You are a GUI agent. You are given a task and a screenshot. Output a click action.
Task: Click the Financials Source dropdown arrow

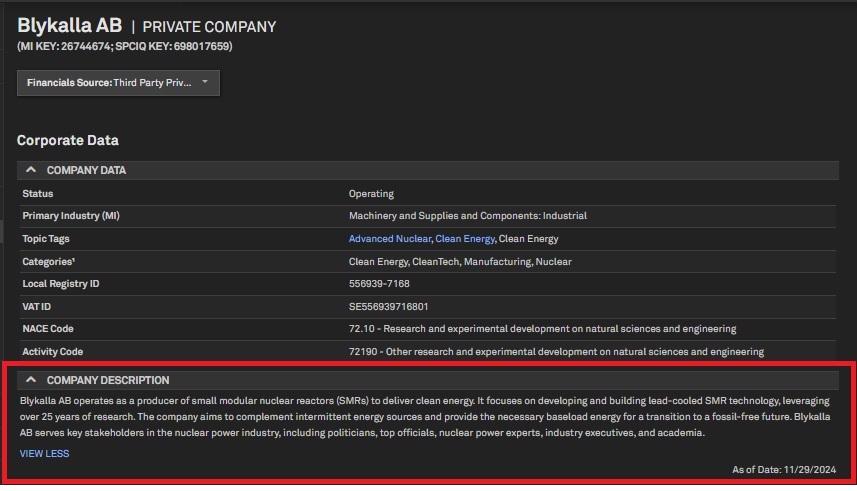tap(205, 82)
